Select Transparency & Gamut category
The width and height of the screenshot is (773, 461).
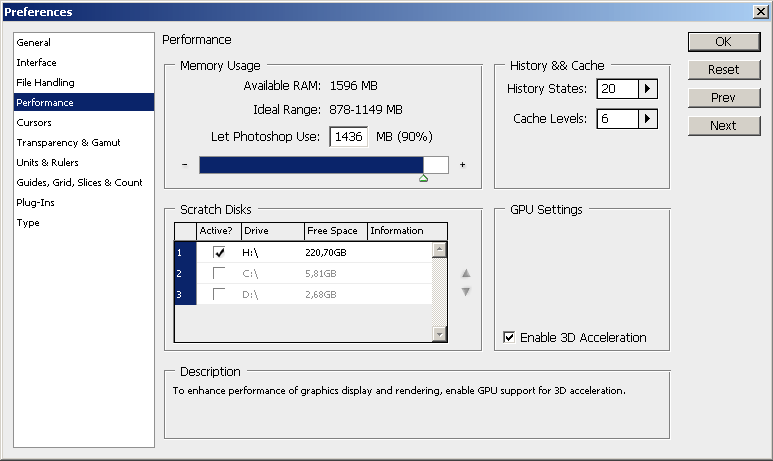(x=68, y=143)
